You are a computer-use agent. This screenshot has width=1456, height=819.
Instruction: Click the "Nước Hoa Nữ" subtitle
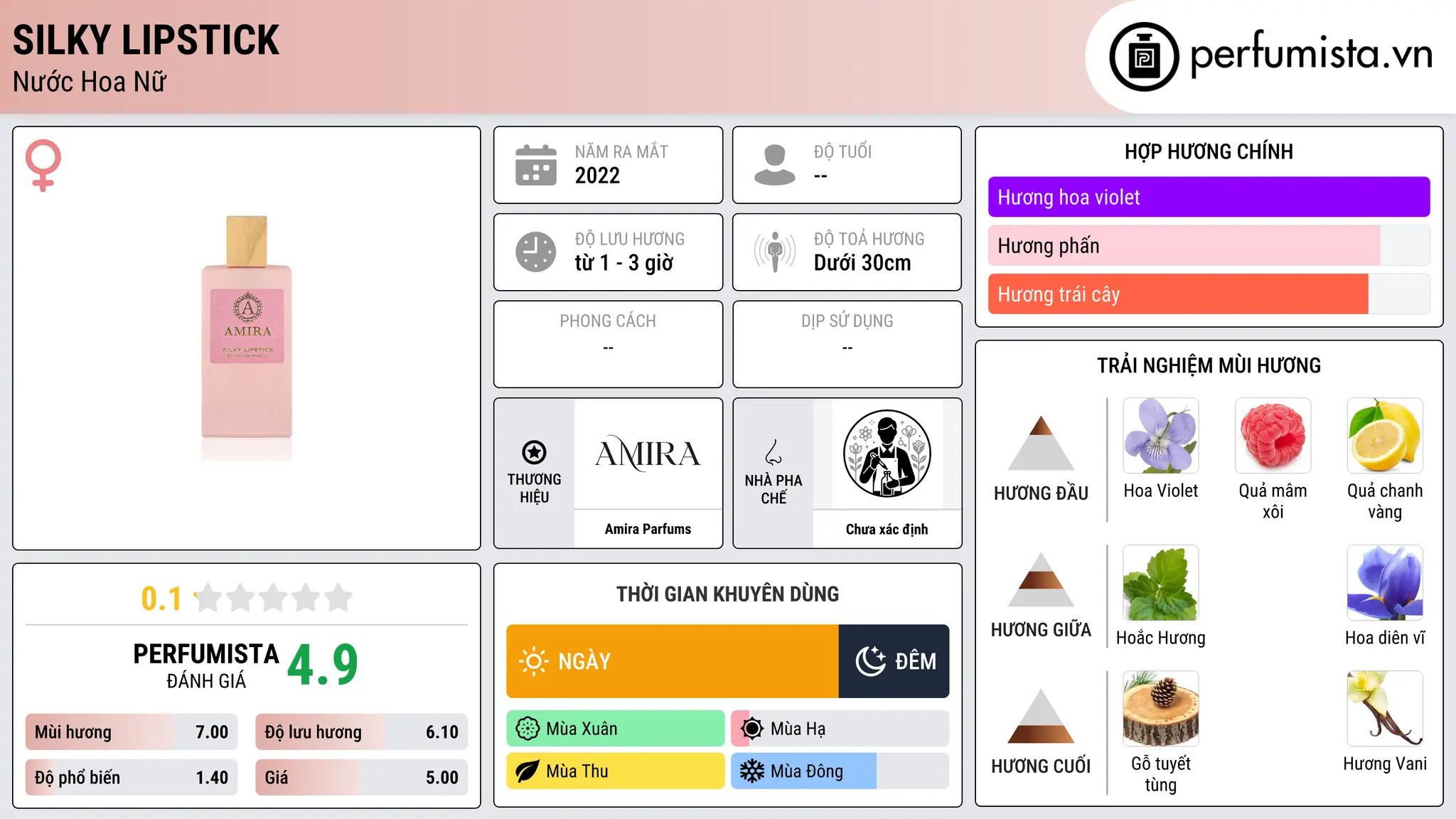coord(90,82)
